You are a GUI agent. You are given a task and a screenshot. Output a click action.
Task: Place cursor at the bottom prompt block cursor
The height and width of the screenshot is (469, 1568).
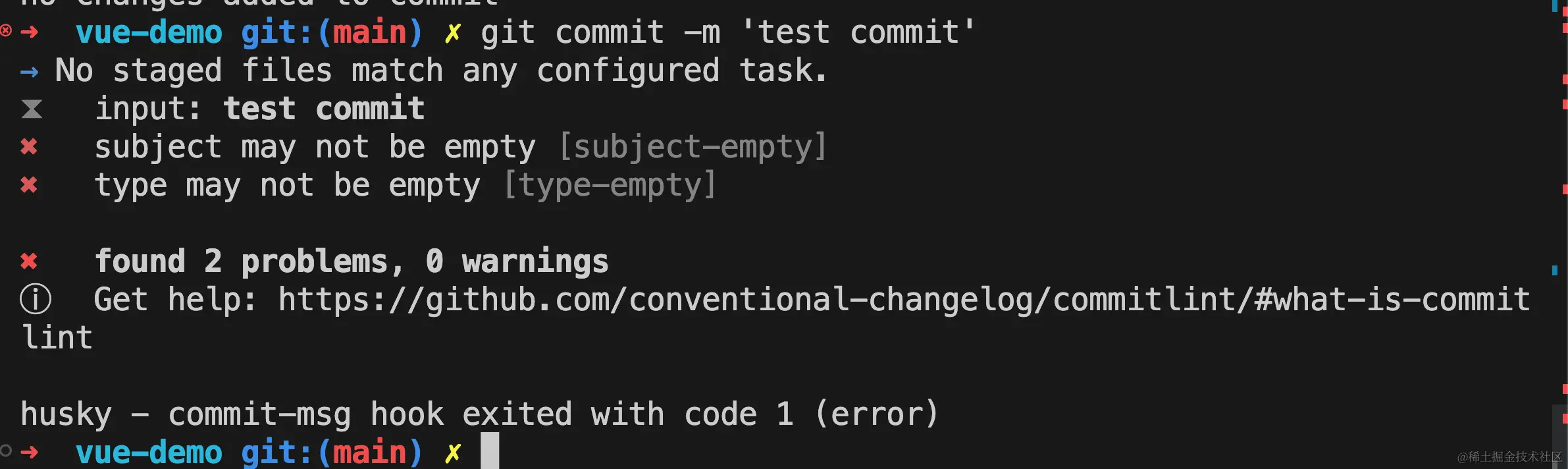(490, 451)
